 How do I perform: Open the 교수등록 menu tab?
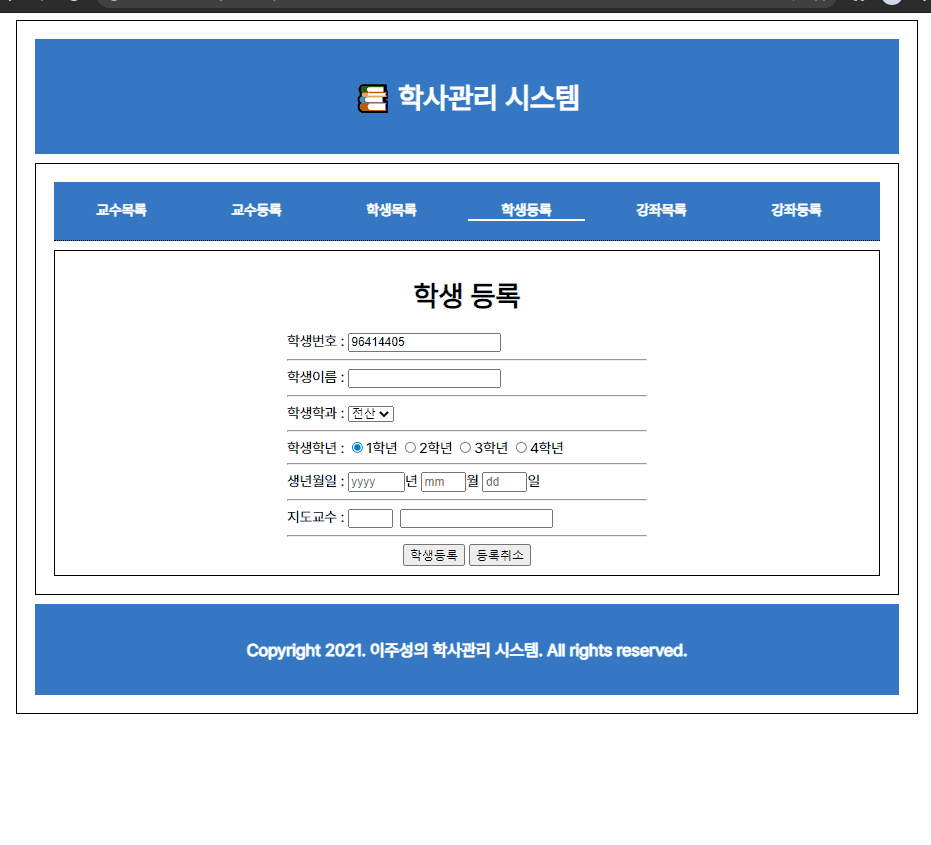[256, 210]
